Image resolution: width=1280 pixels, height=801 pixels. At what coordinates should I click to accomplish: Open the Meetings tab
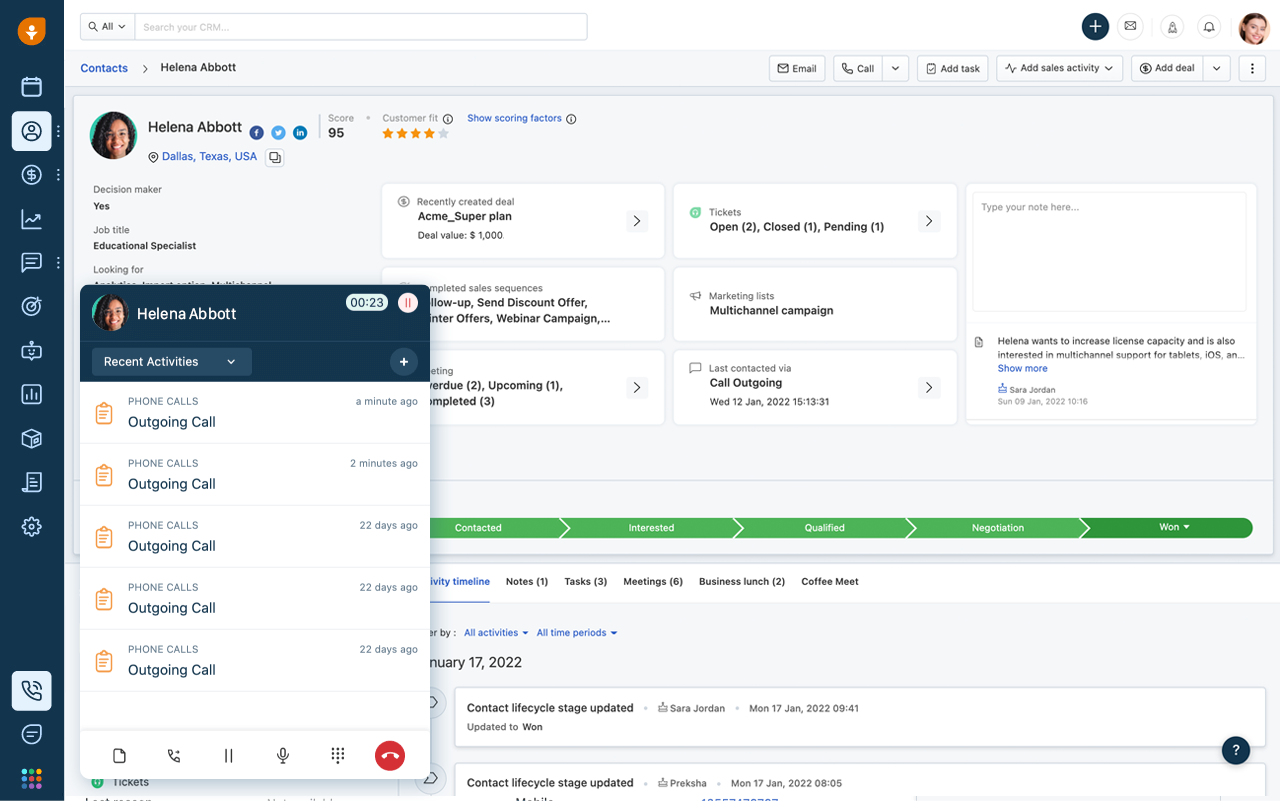653,581
